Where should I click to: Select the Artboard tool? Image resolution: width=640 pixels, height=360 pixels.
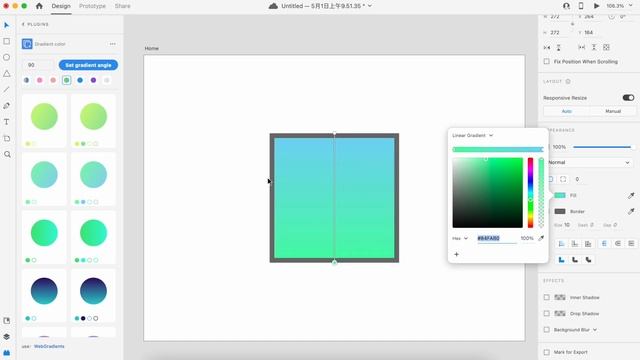click(x=7, y=138)
